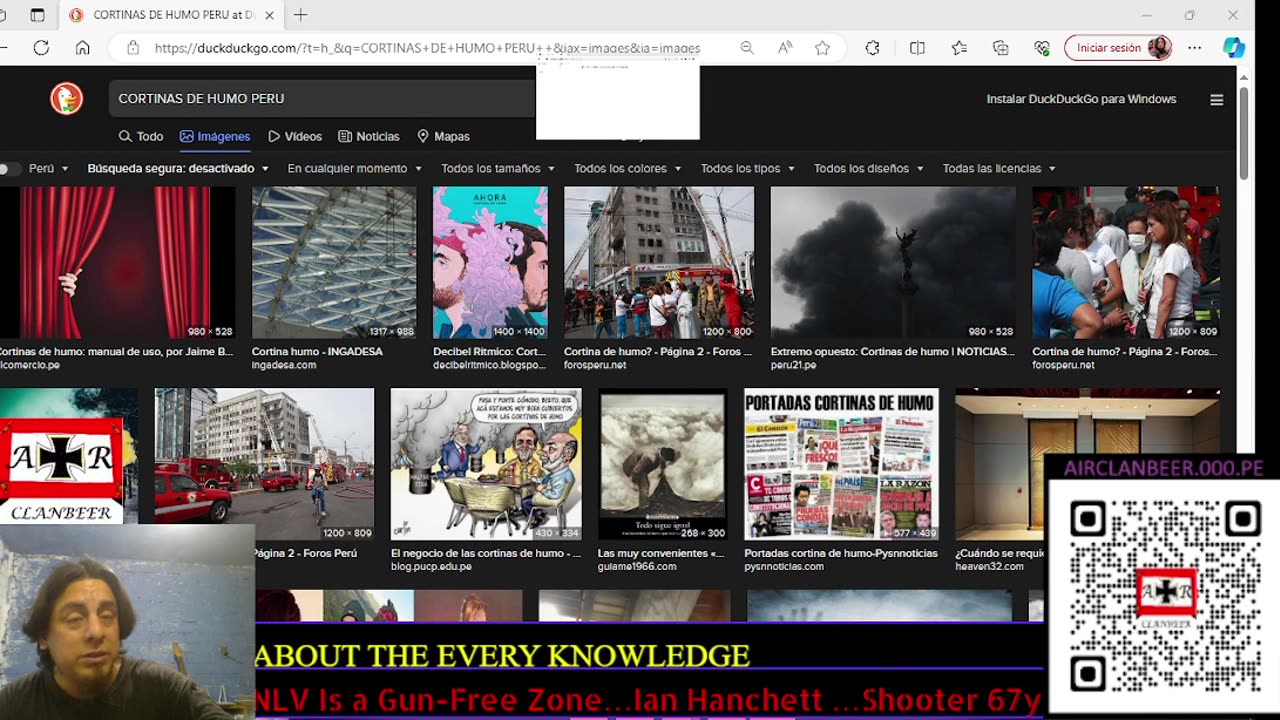Screen dimensions: 1280x720
Task: Switch to the Noticias tab
Action: [369, 136]
